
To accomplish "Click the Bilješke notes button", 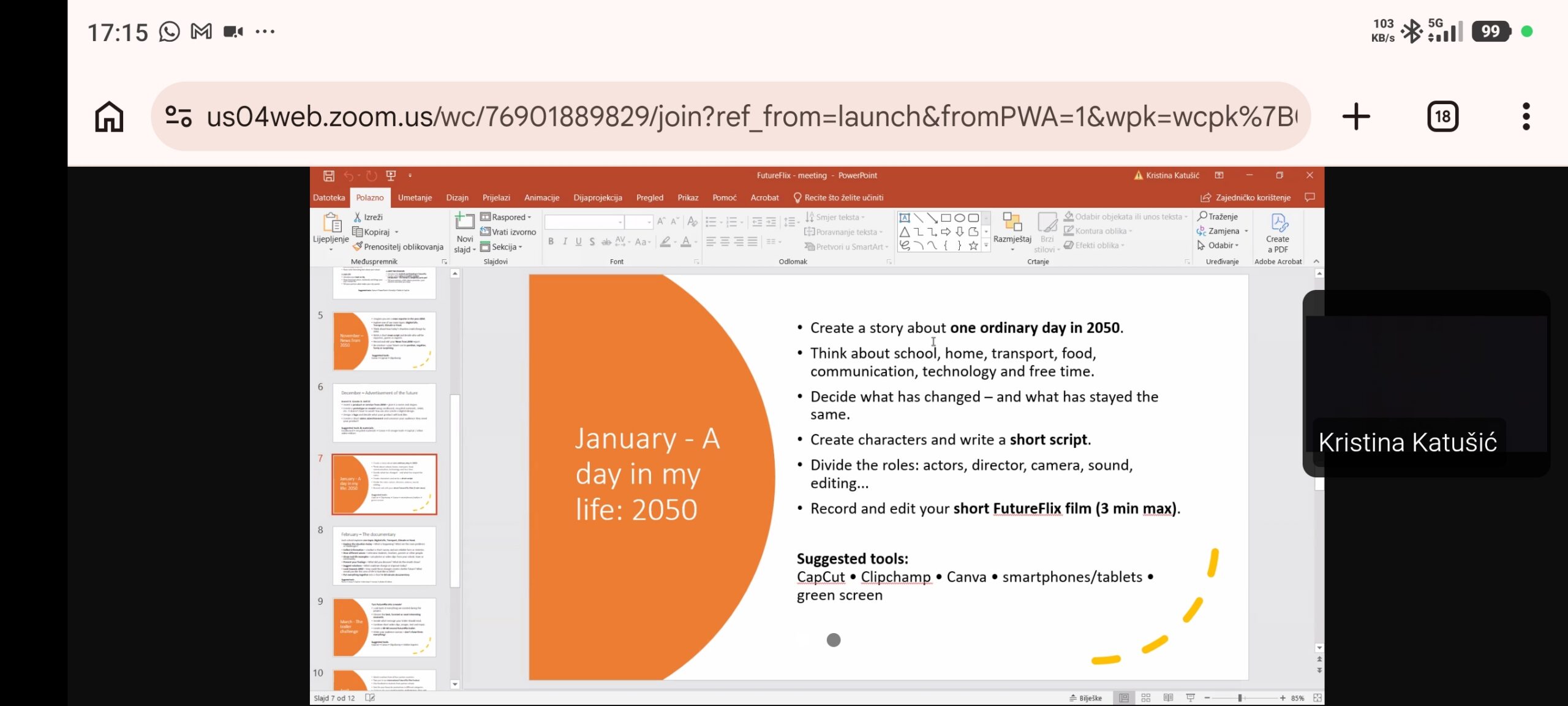I will (x=1086, y=698).
